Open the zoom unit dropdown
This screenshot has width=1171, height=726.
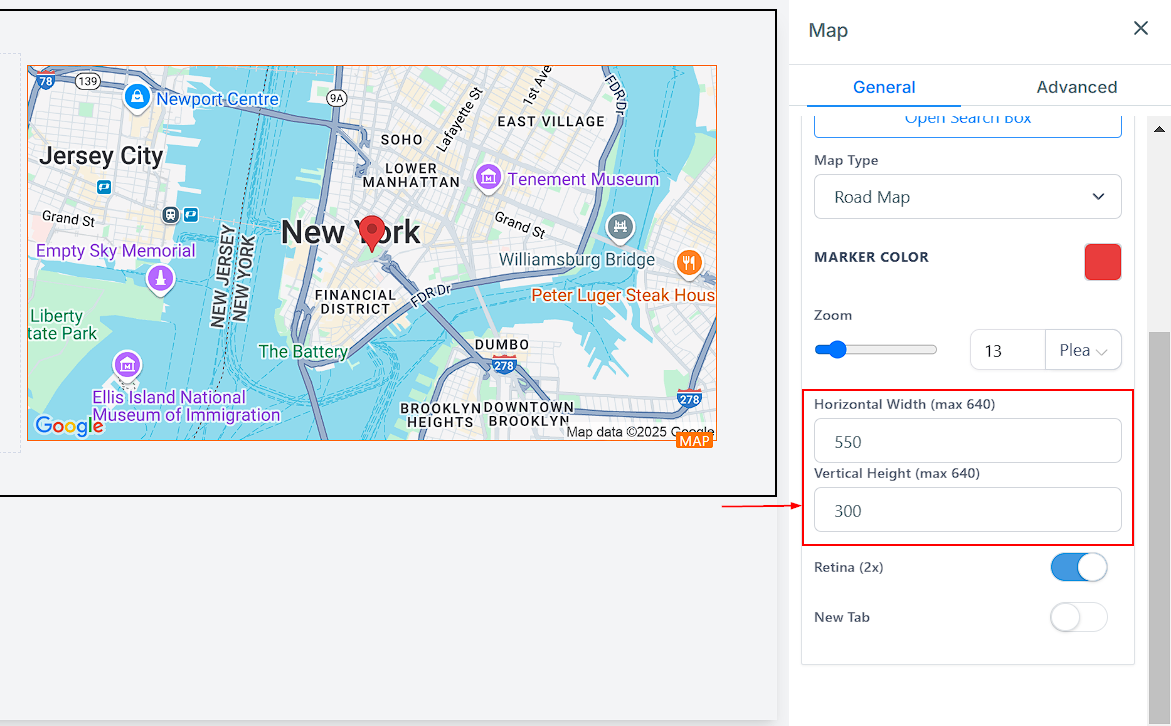pos(1083,351)
